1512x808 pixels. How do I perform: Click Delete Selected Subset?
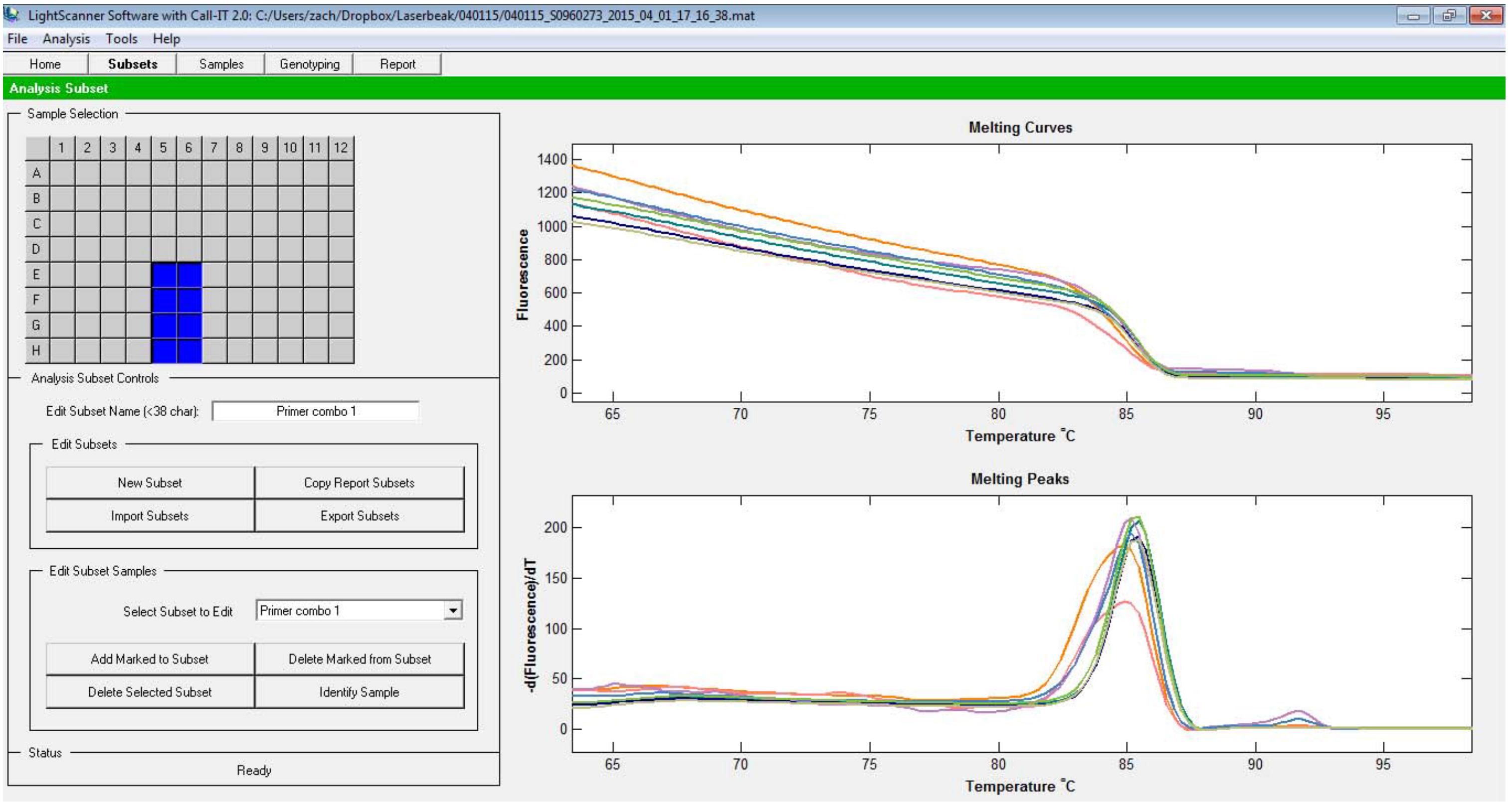coord(150,692)
